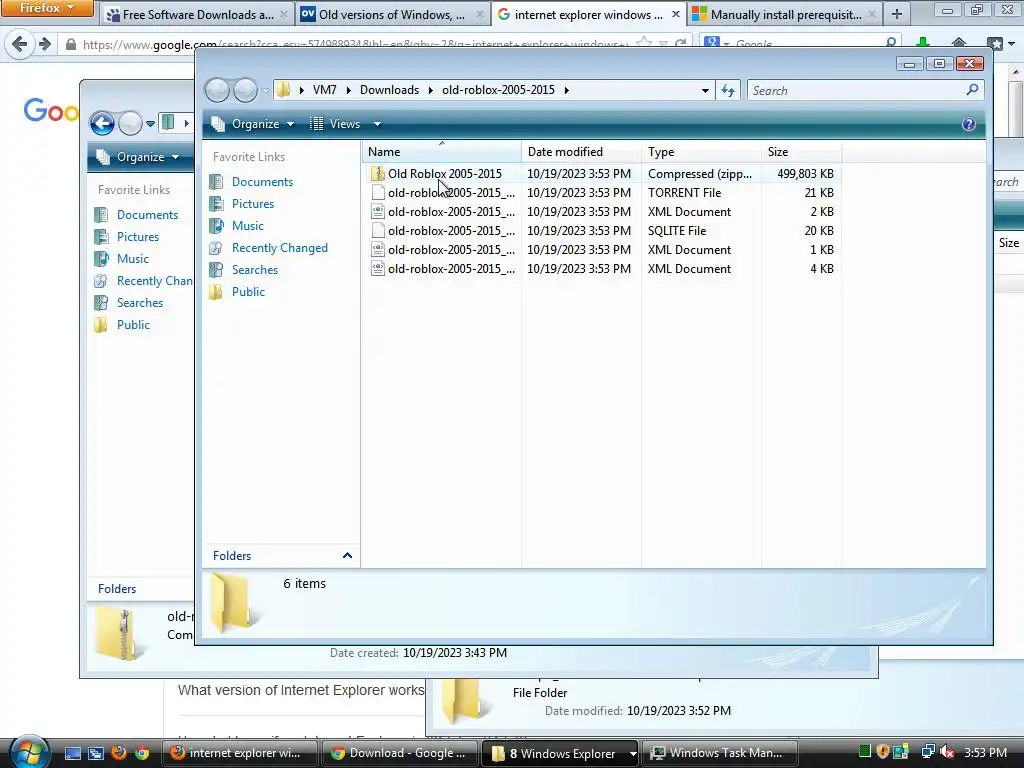Sort files by Date modified column

point(581,152)
